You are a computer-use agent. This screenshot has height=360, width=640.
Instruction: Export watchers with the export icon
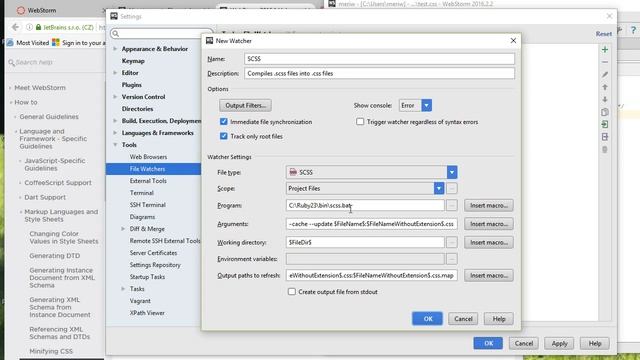tap(605, 137)
